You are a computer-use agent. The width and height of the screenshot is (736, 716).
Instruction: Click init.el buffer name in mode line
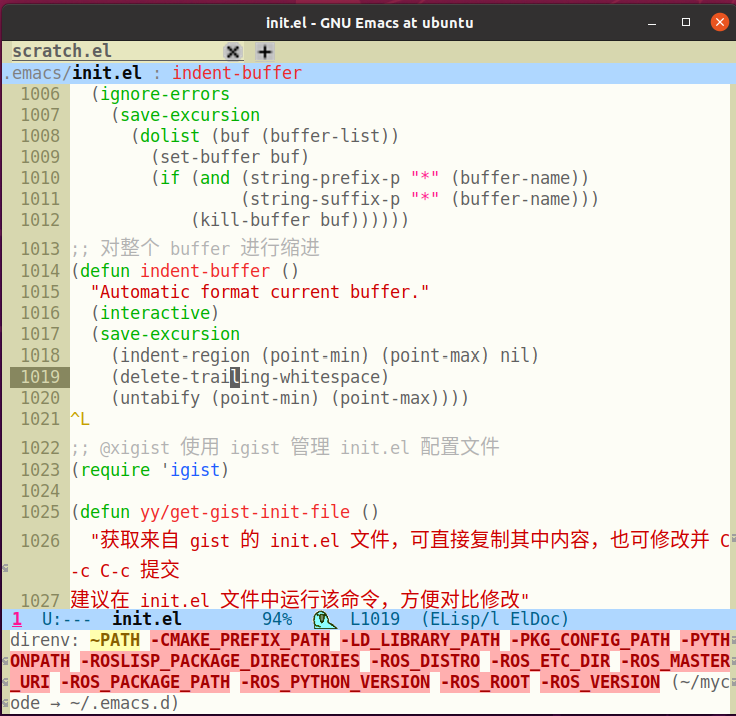tap(147, 621)
